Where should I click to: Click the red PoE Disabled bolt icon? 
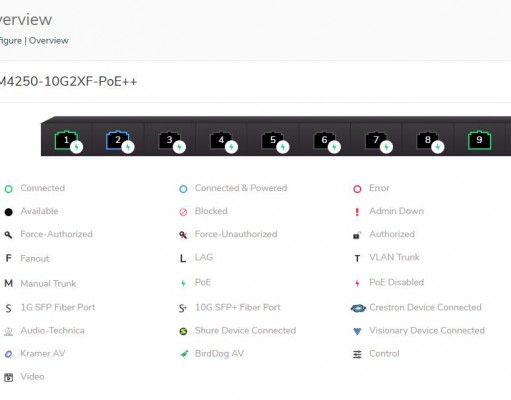[357, 283]
